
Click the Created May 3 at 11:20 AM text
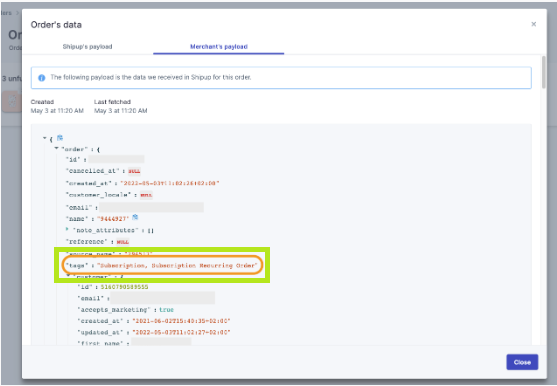click(57, 110)
